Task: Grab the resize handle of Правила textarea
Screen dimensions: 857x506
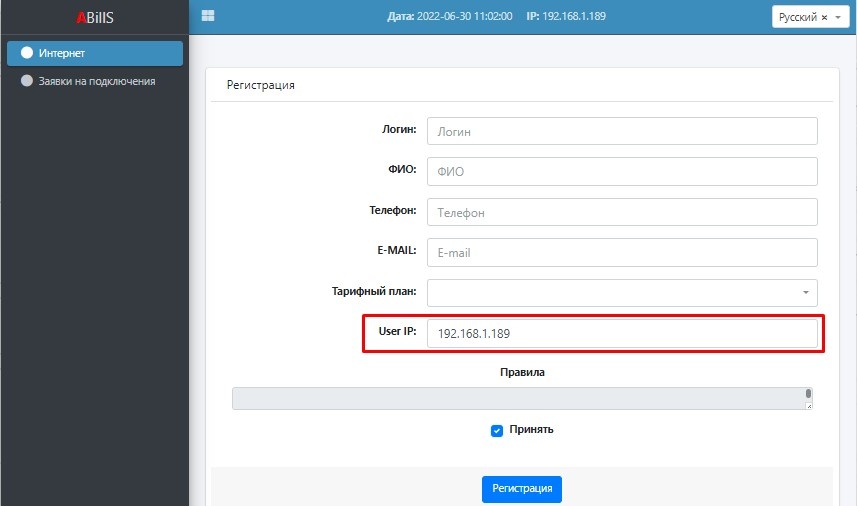Action: pos(808,405)
